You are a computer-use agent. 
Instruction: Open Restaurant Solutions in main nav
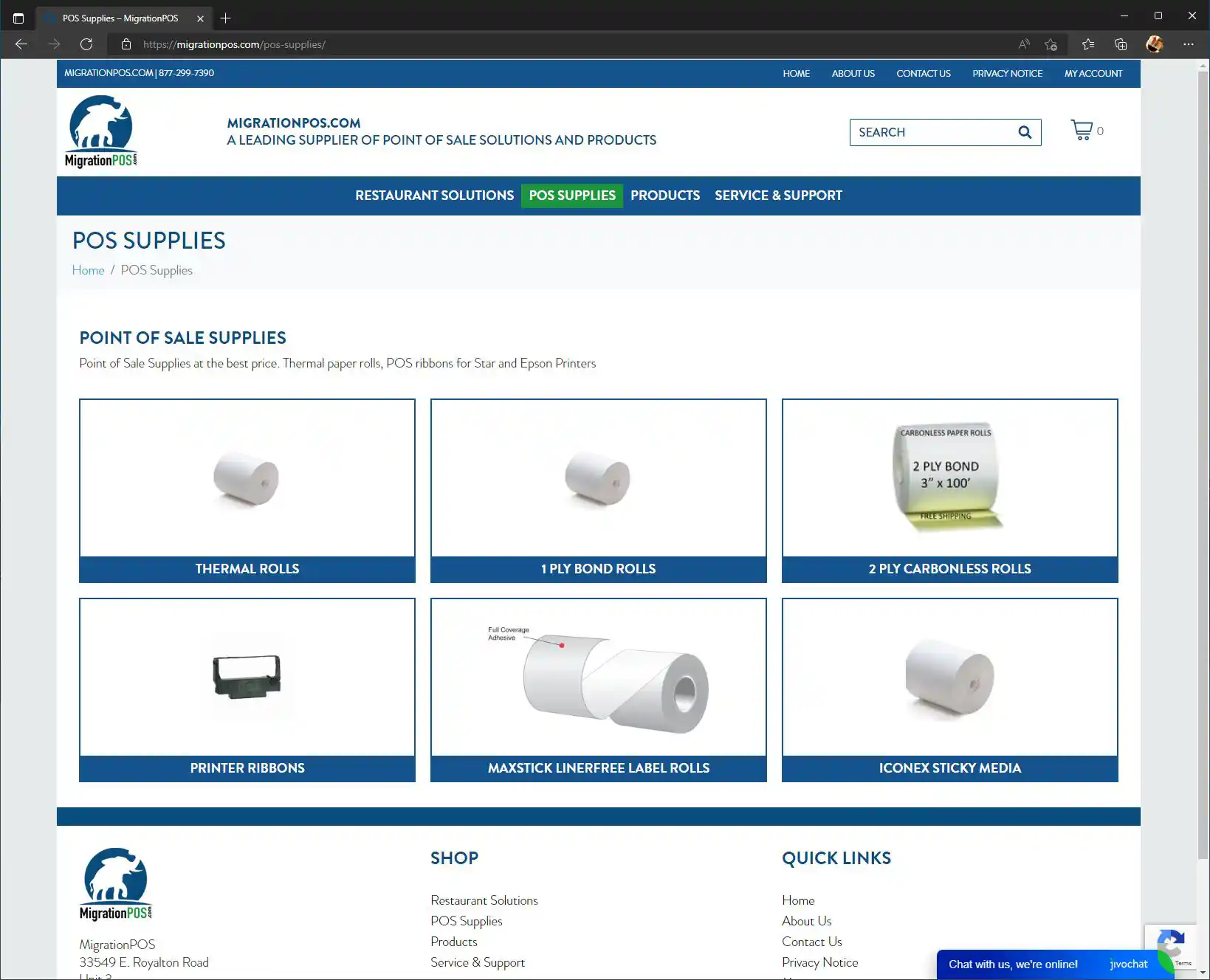pos(434,196)
